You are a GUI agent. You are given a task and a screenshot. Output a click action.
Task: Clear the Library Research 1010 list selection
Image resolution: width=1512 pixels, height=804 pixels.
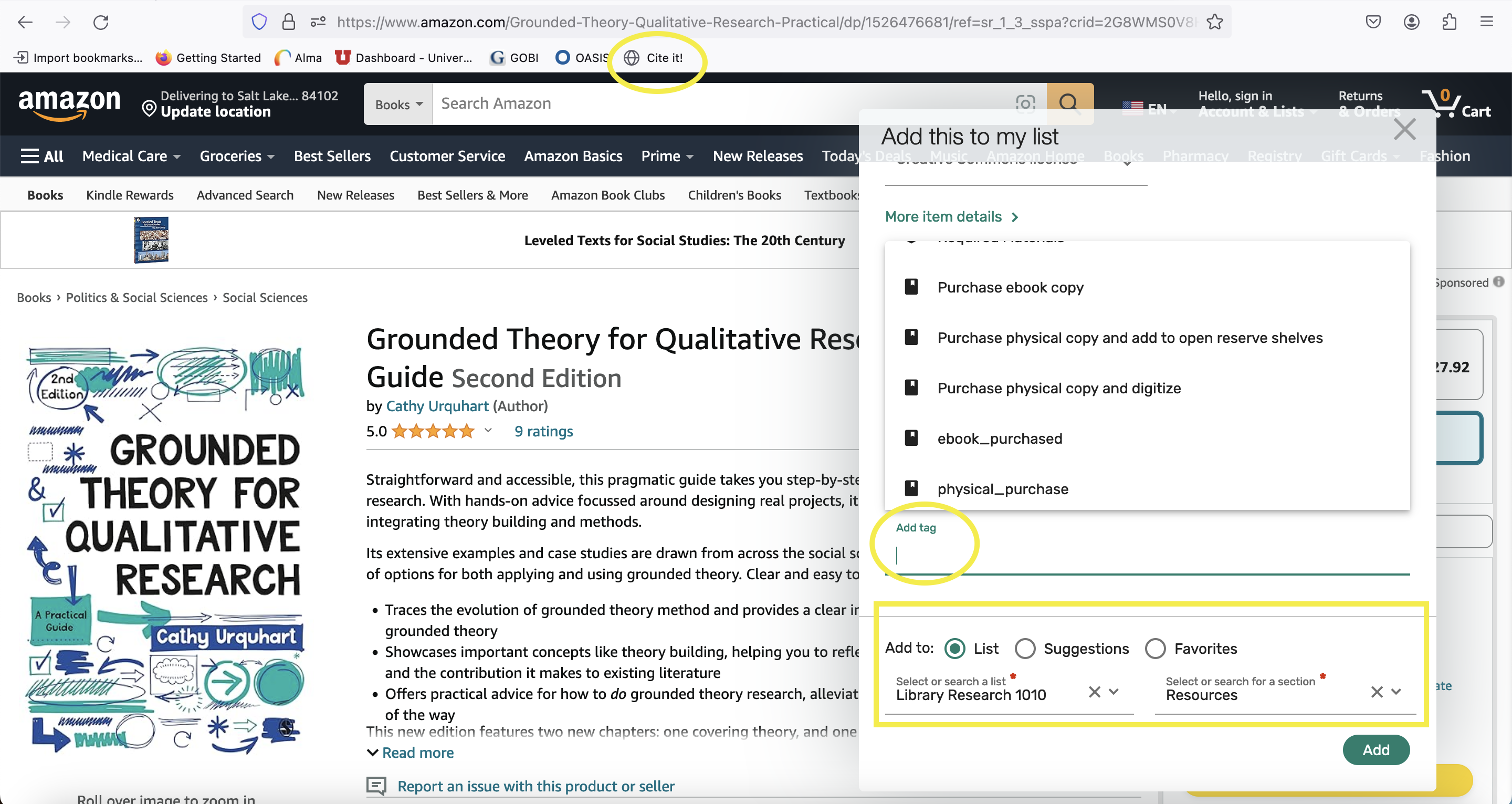click(x=1094, y=692)
